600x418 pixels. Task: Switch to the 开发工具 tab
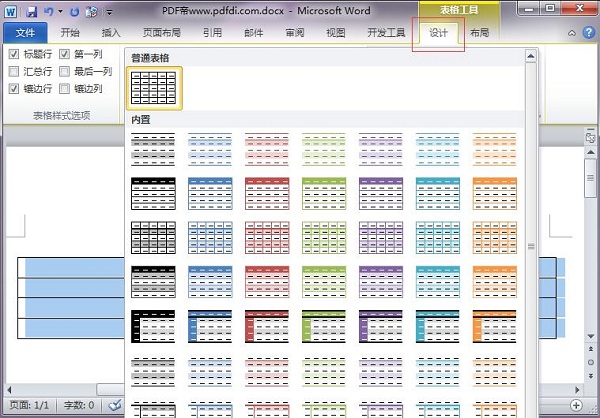[386, 33]
